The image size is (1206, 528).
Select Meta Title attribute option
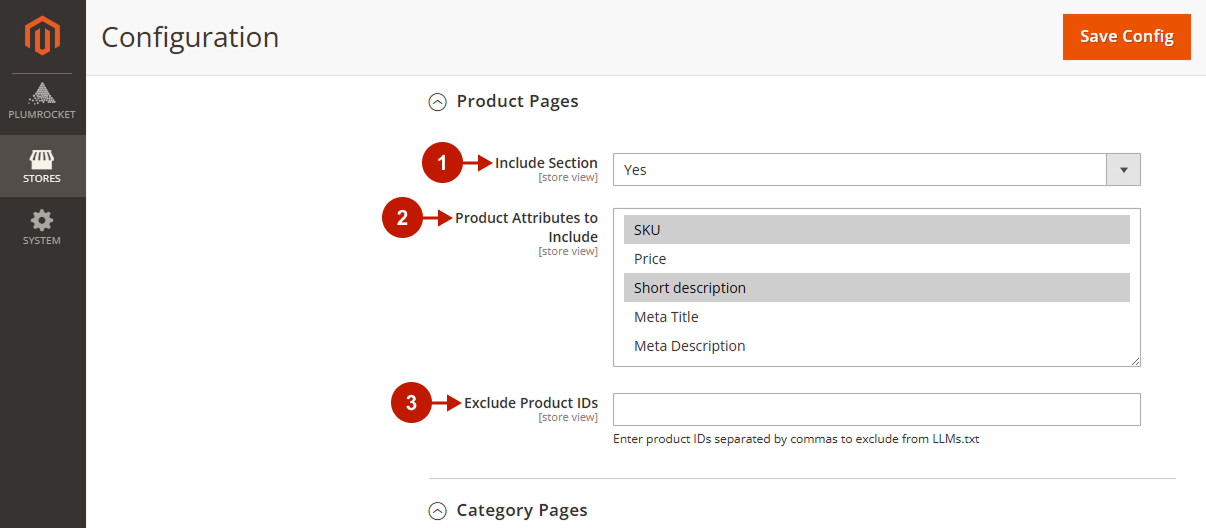[876, 317]
